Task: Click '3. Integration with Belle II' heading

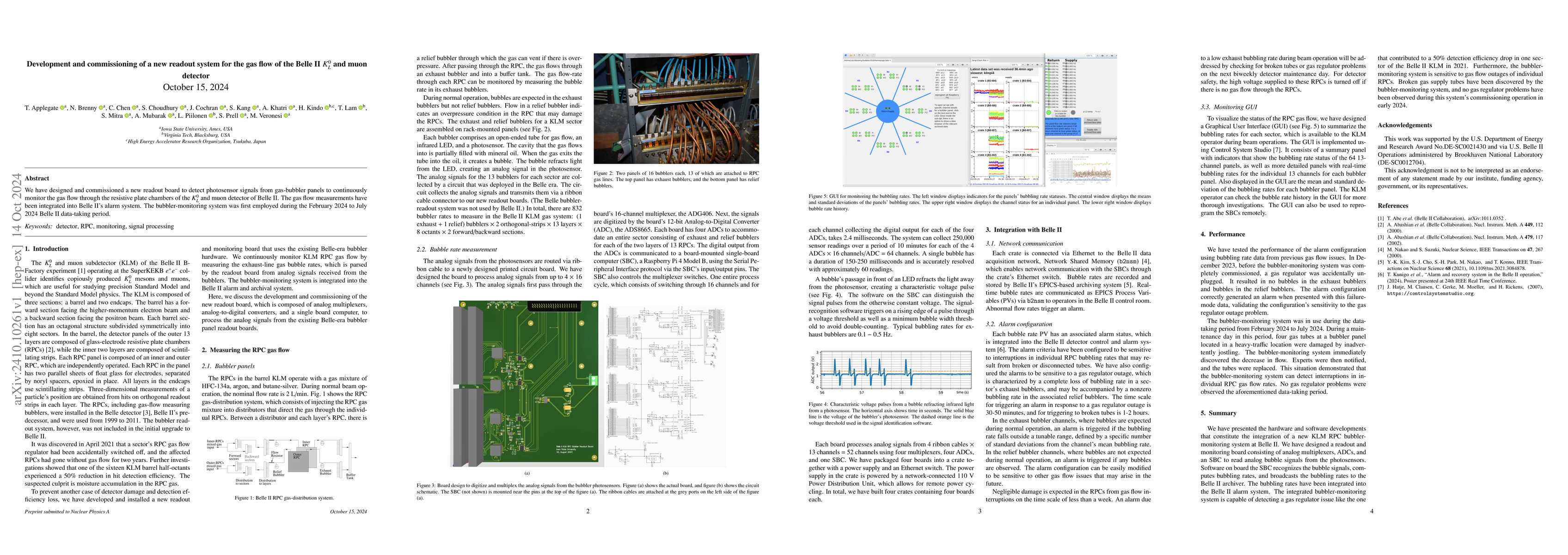Action: 1024,230
